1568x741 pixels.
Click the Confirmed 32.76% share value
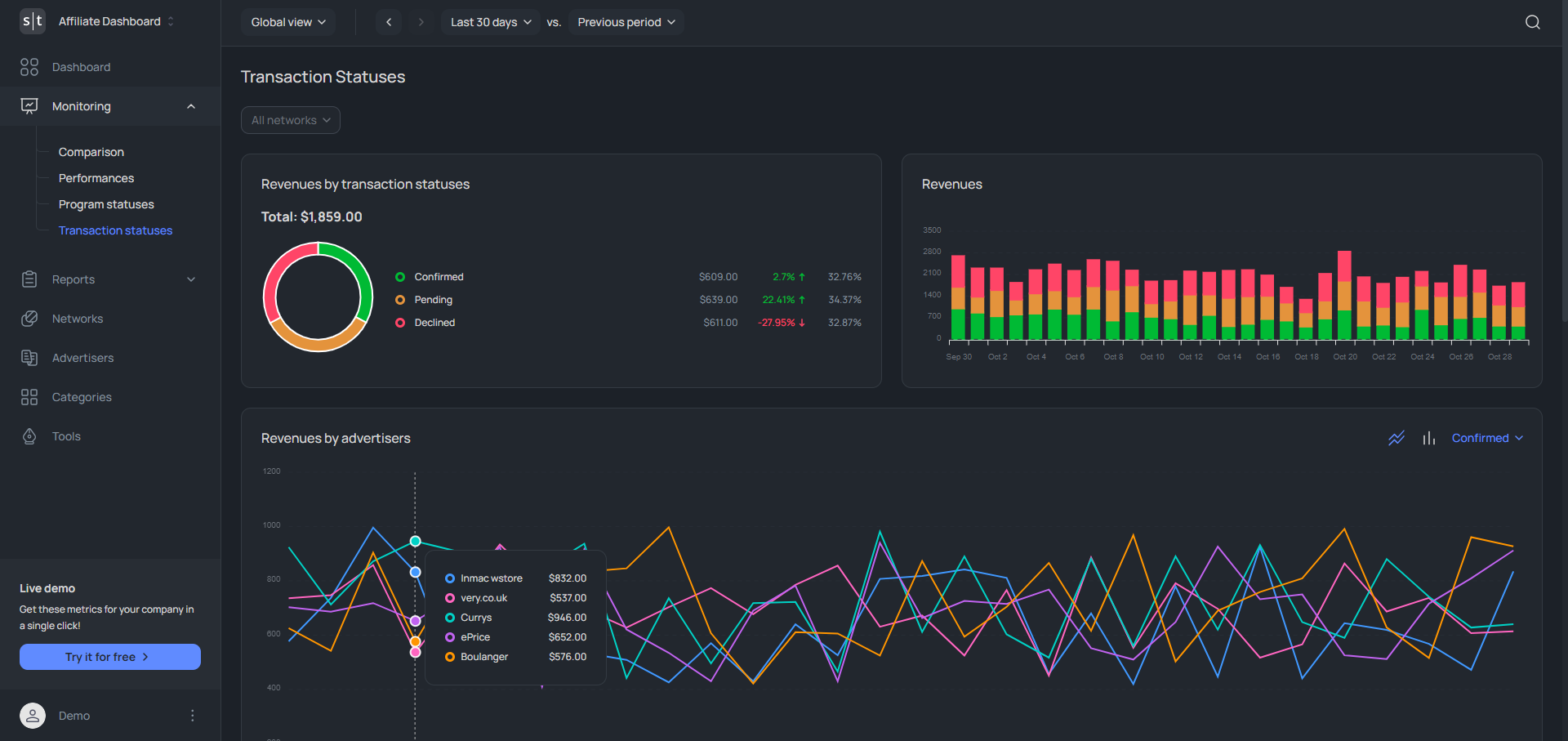click(844, 277)
